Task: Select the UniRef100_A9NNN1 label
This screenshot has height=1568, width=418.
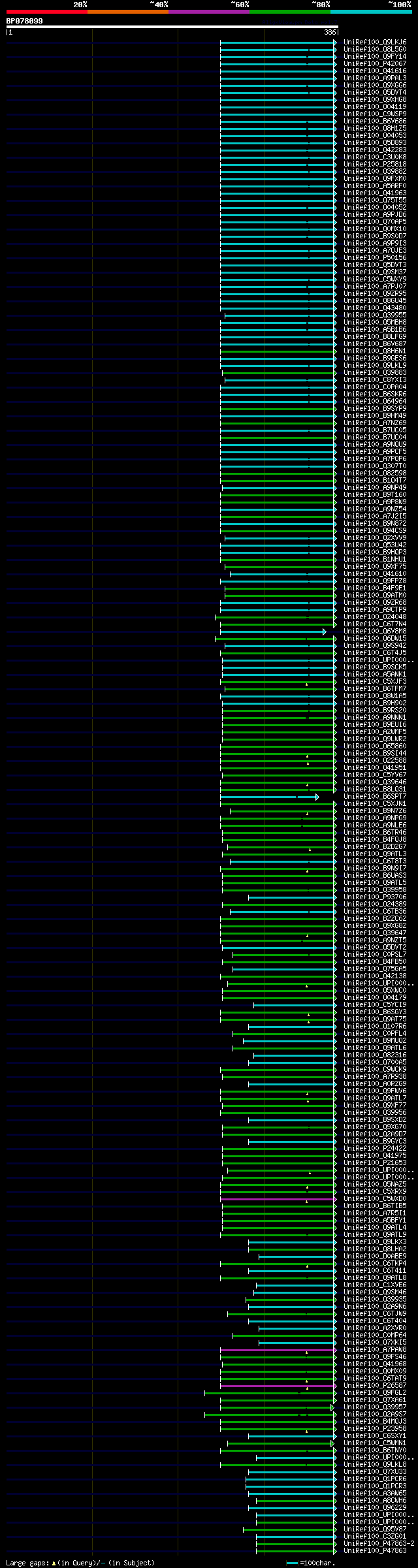Action: 375,717
